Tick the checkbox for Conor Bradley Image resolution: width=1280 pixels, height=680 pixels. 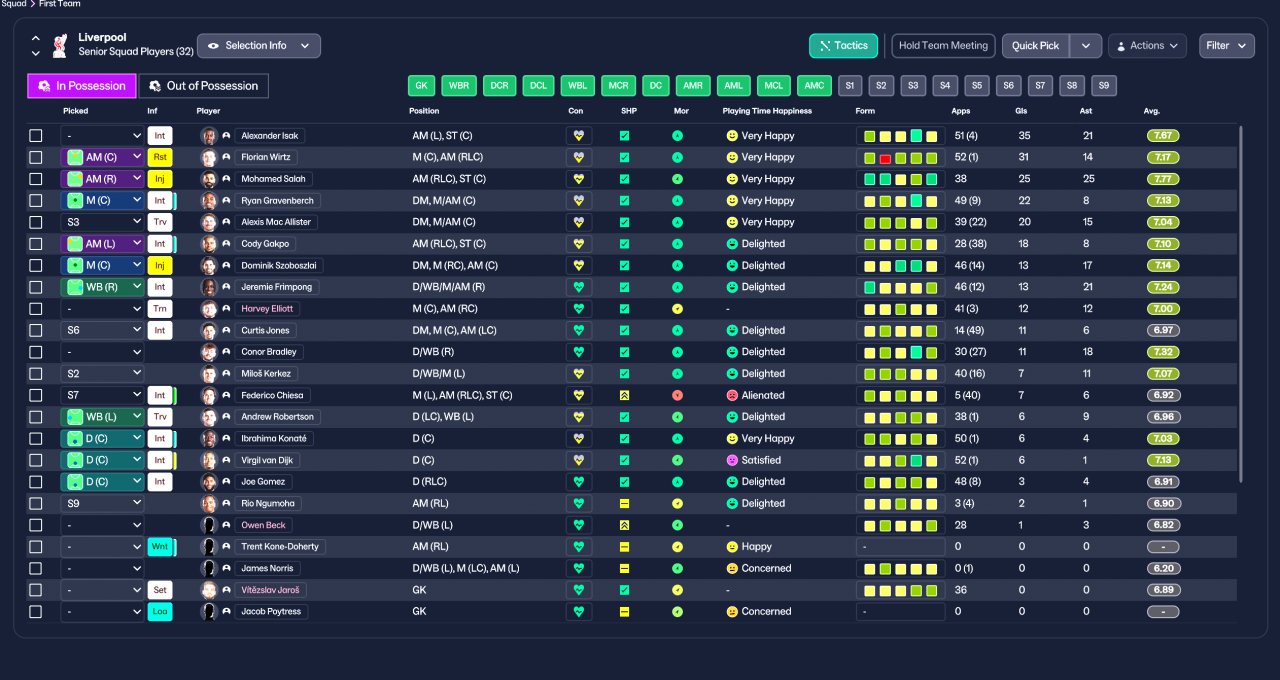pos(36,352)
